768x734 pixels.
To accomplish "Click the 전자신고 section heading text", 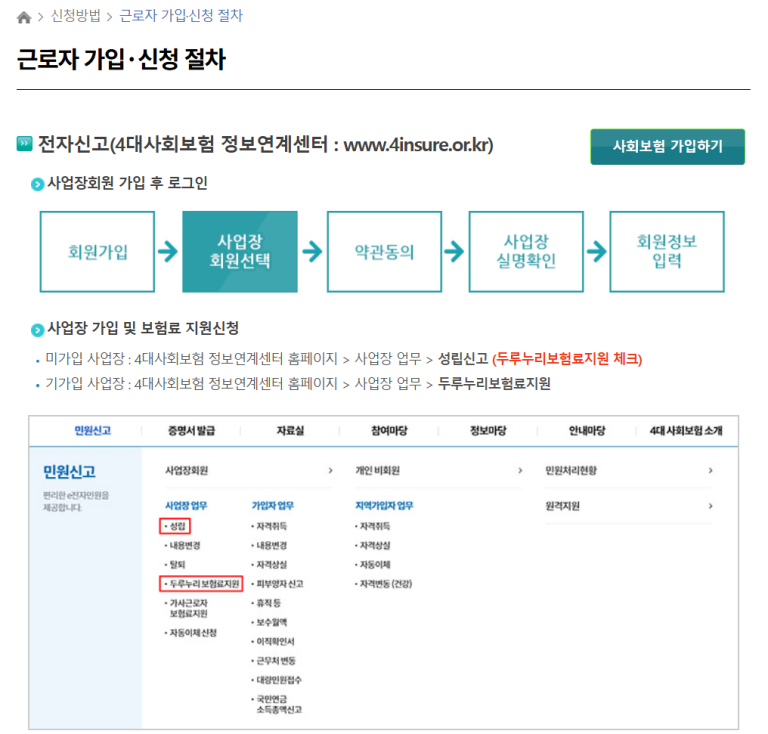I will click(x=265, y=144).
